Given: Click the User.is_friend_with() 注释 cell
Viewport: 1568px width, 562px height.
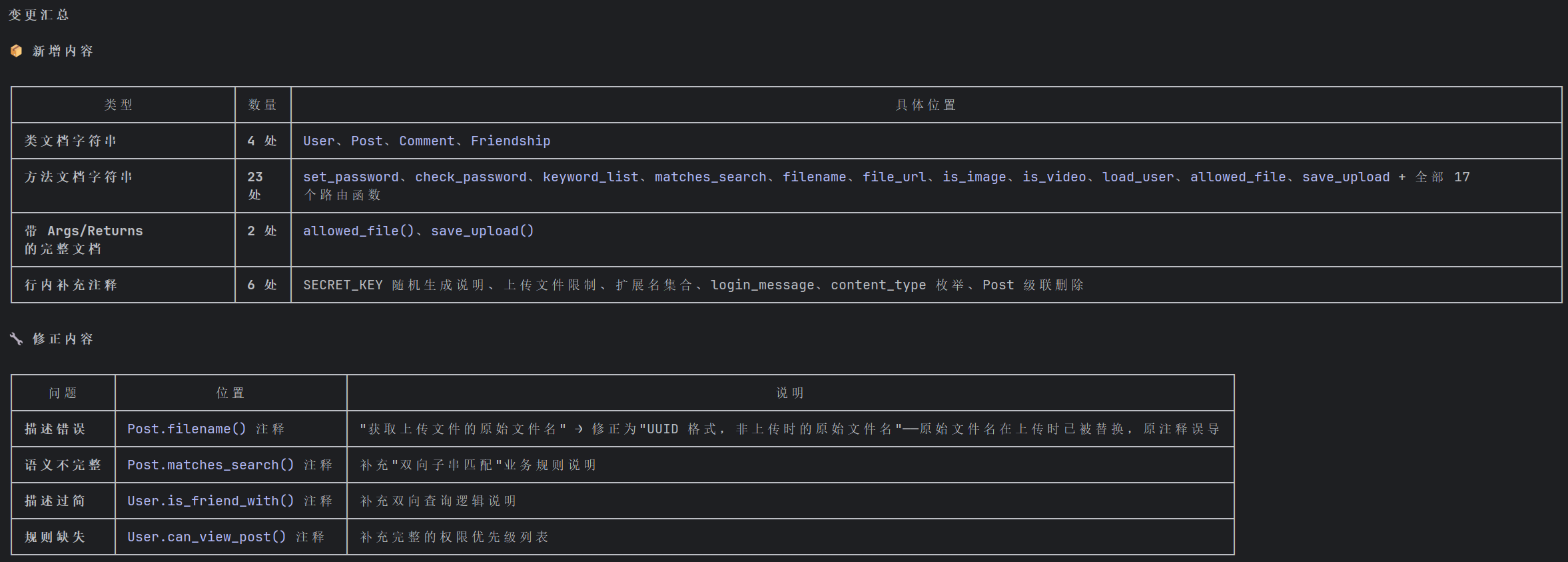Looking at the screenshot, I should 230,501.
